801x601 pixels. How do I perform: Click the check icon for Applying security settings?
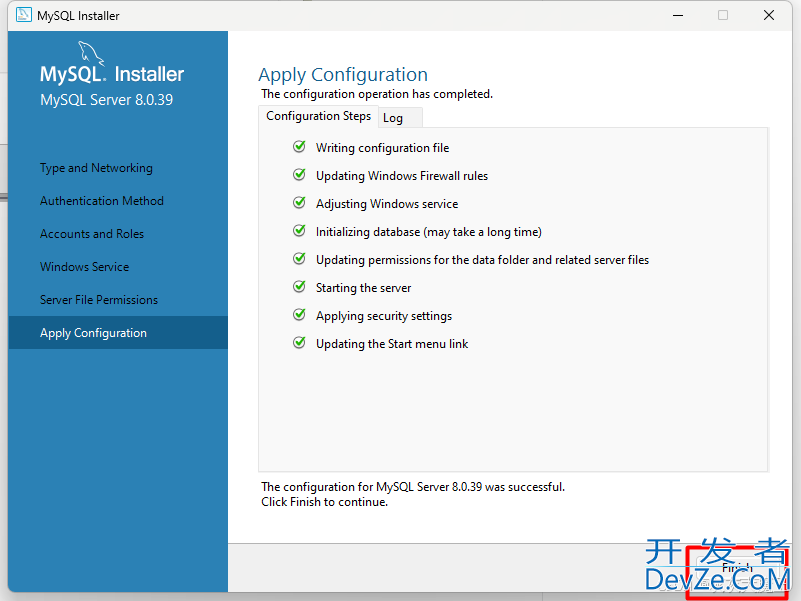299,315
